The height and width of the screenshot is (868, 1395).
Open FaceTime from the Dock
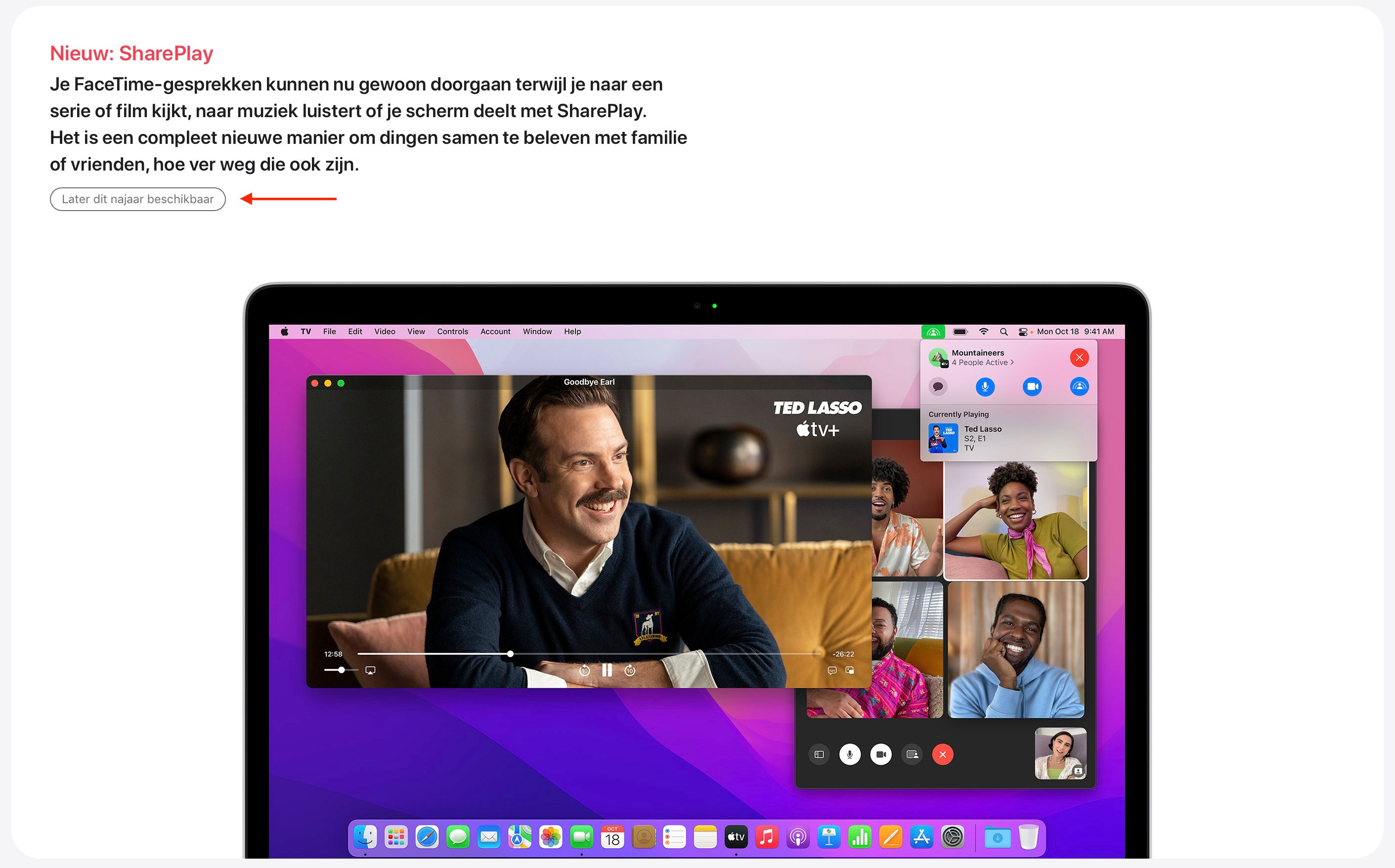(581, 837)
